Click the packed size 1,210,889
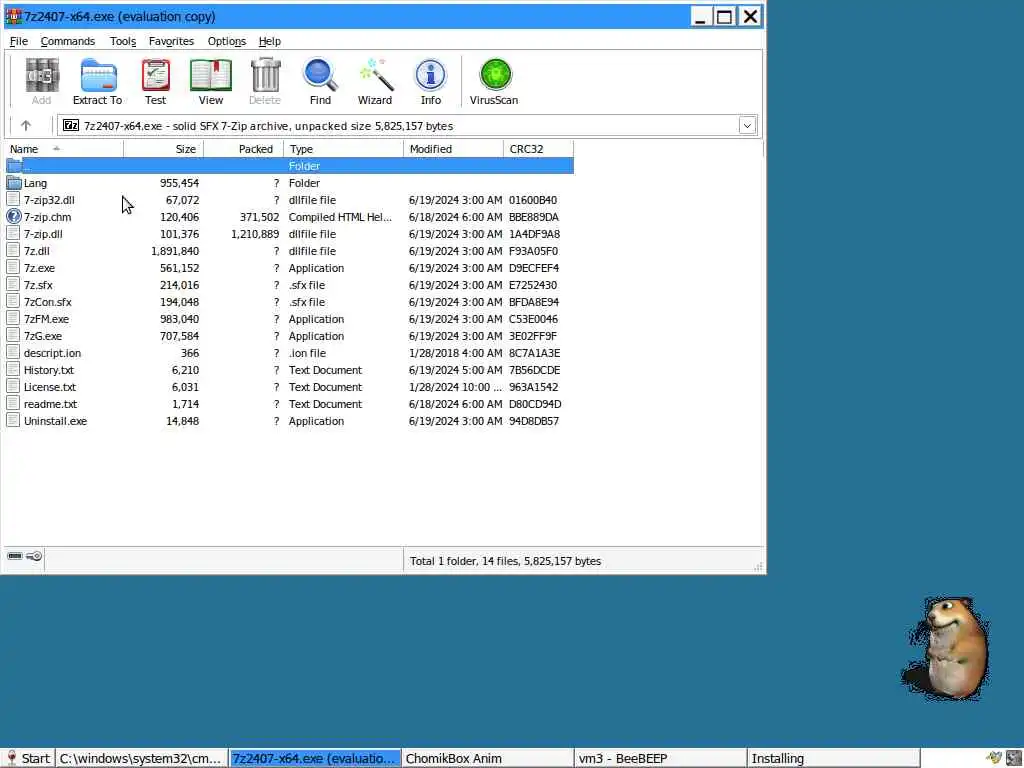1024x768 pixels. [255, 234]
